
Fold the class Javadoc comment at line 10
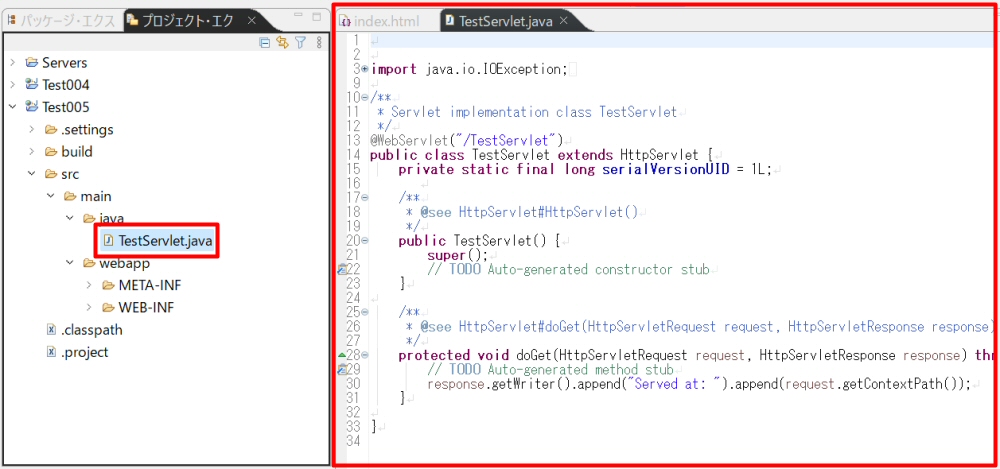pyautogui.click(x=364, y=98)
